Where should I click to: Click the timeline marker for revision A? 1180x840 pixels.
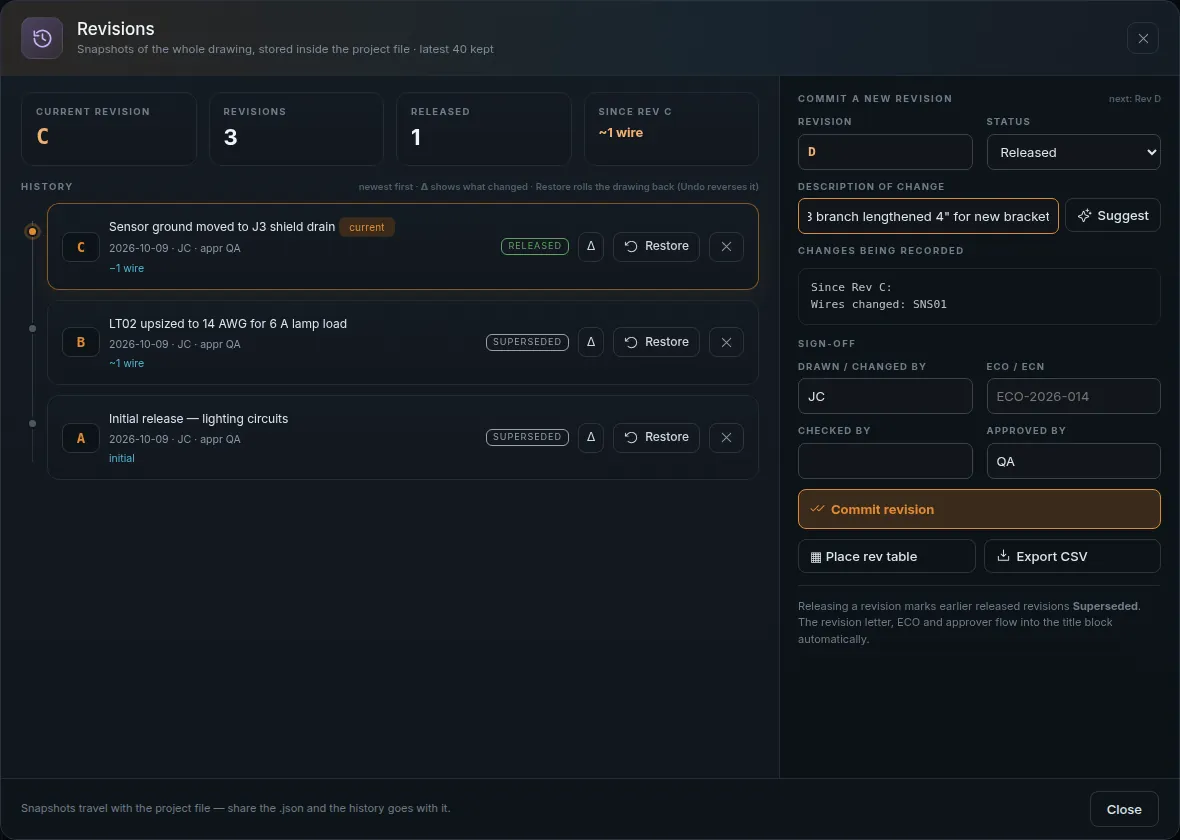pos(32,424)
